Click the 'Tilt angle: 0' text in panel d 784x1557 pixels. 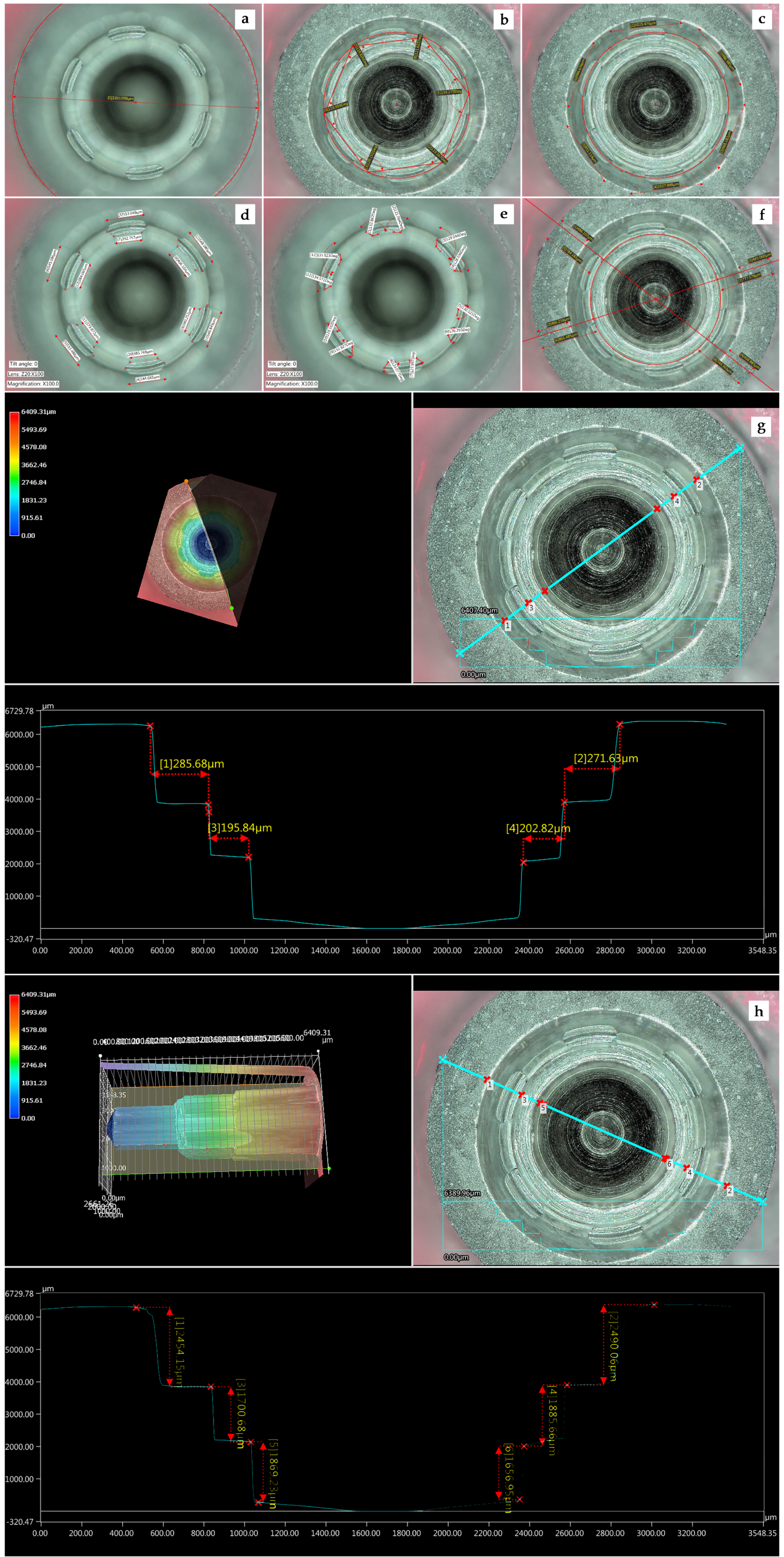24,364
